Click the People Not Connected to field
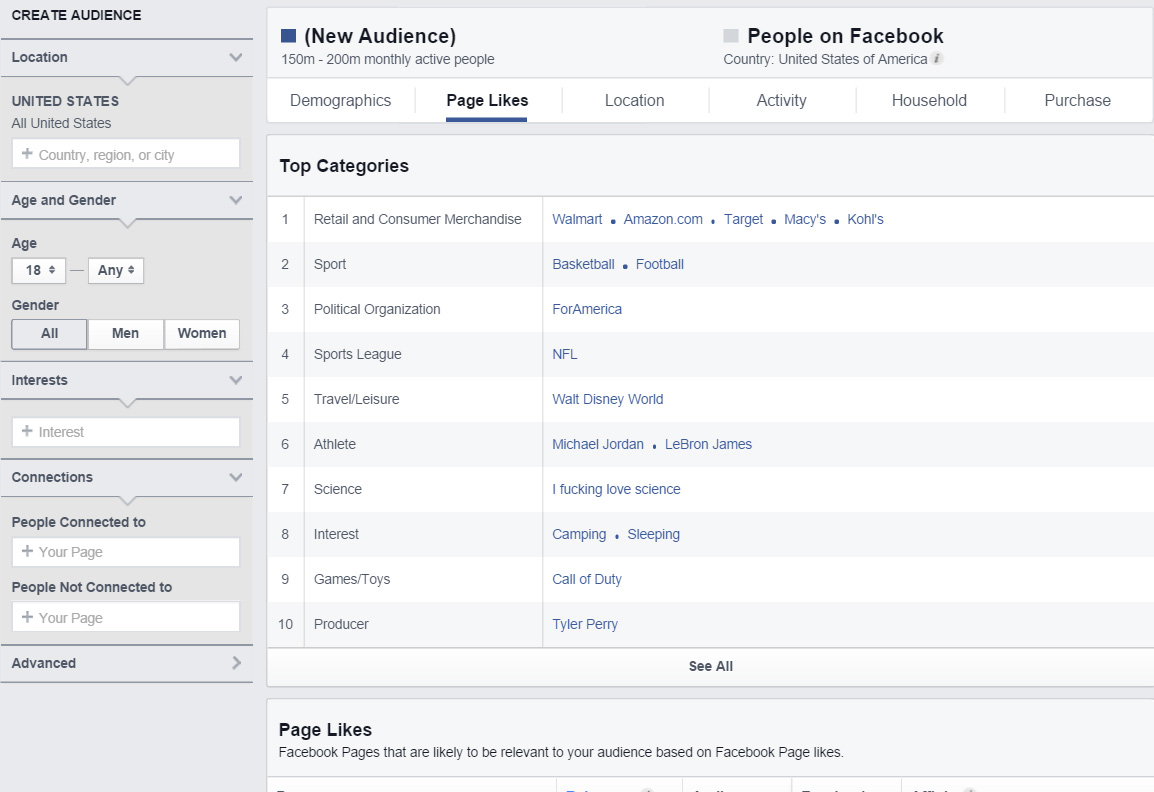Viewport: 1154px width, 792px height. [126, 617]
